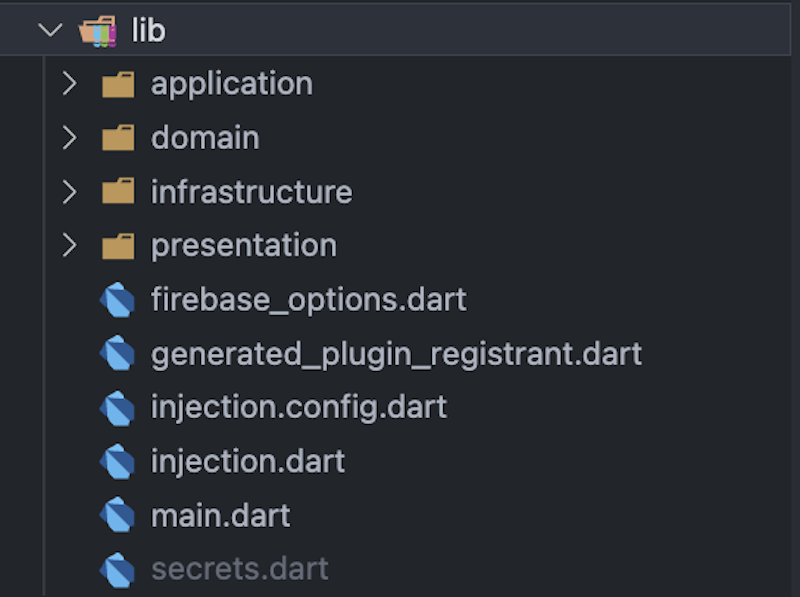Viewport: 800px width, 597px height.
Task: Click the folder icon next to application
Action: click(118, 84)
